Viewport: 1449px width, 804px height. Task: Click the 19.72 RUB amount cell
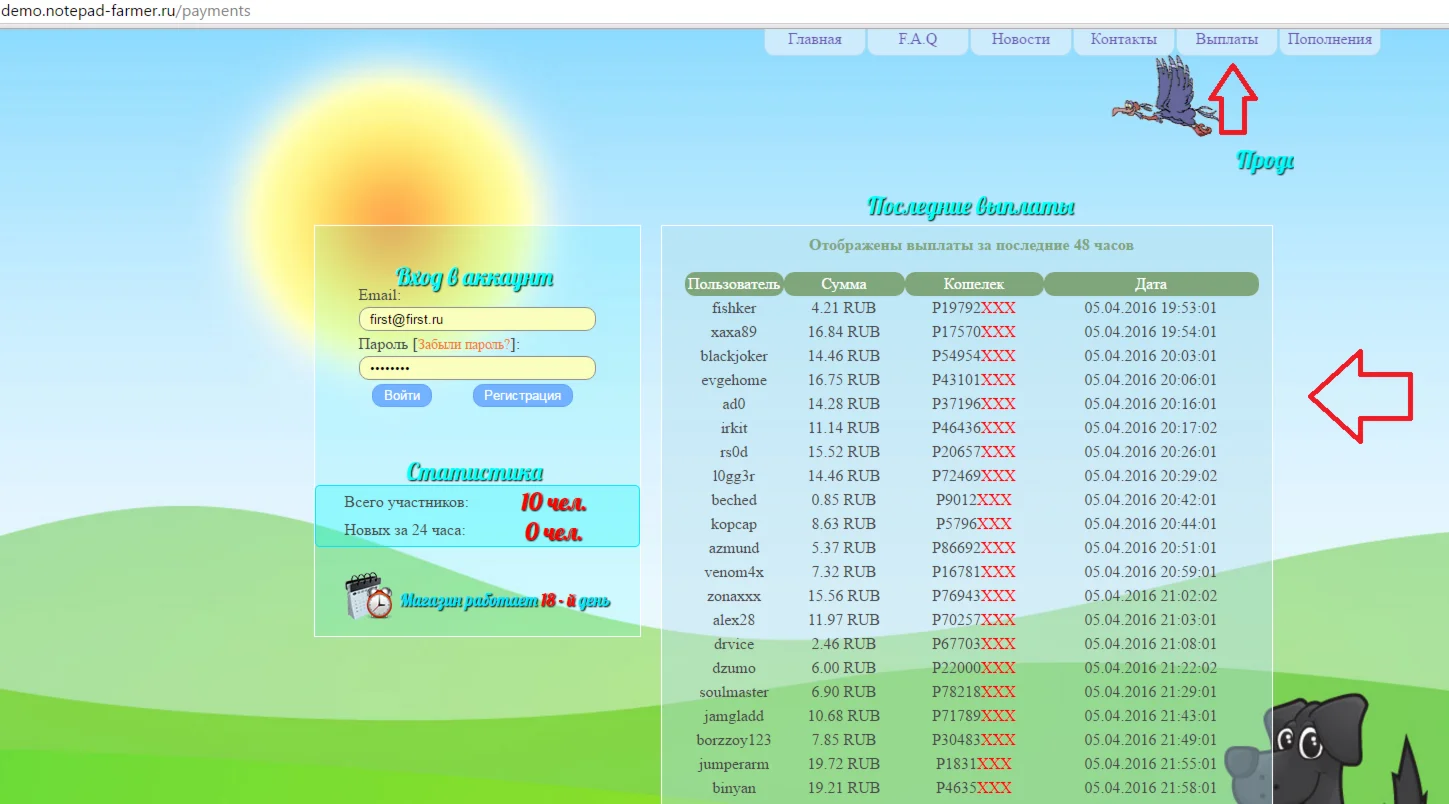point(844,764)
